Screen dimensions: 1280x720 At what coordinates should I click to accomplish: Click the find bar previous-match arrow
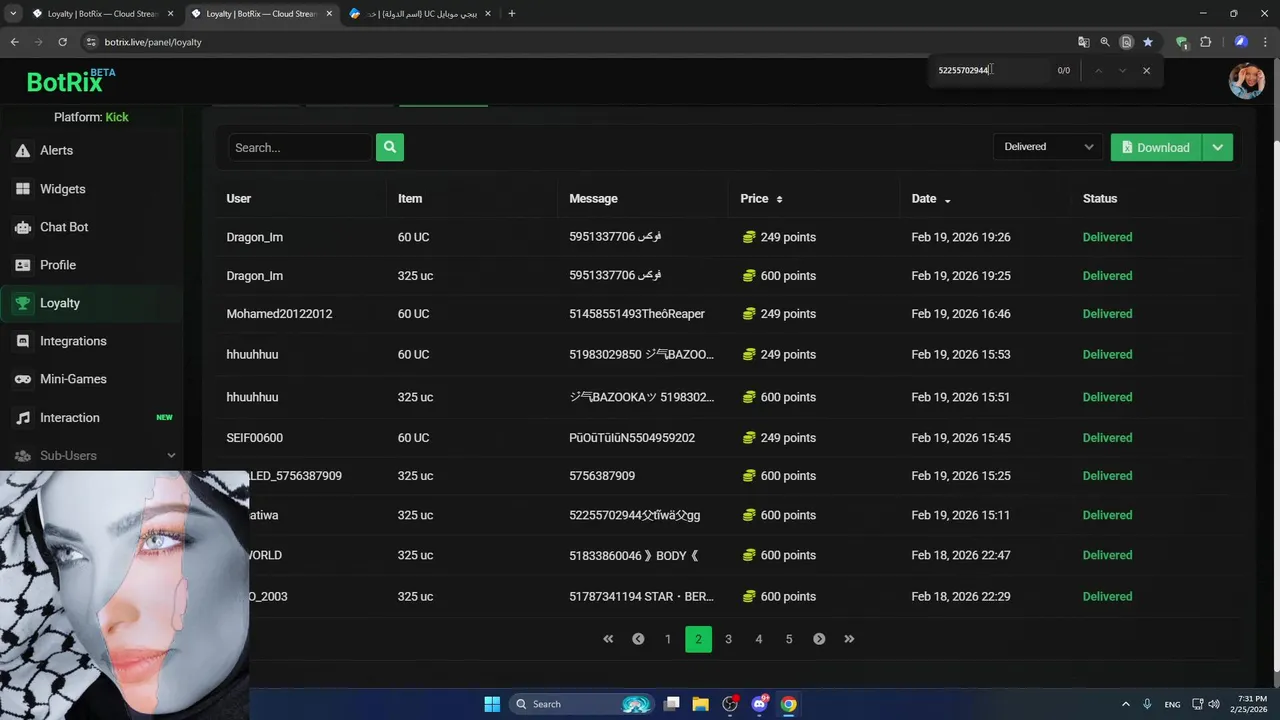click(1098, 70)
